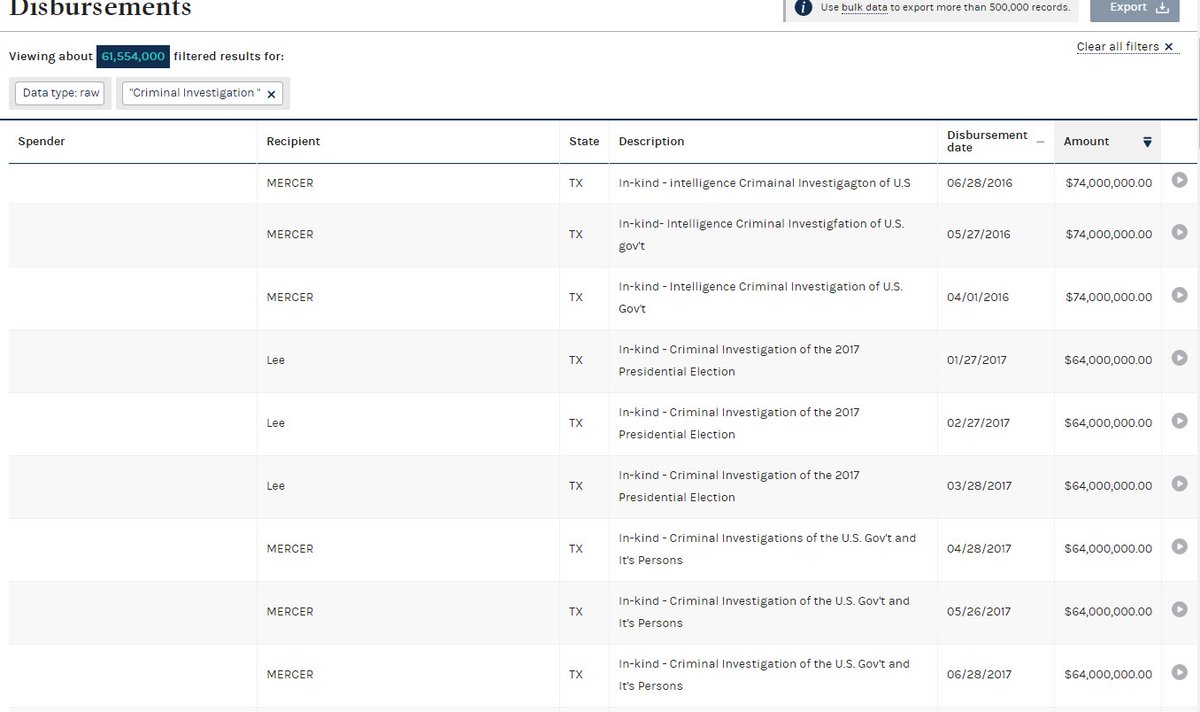Expand row details for 04/28/2017 disbursement
The image size is (1200, 712).
(x=1180, y=547)
